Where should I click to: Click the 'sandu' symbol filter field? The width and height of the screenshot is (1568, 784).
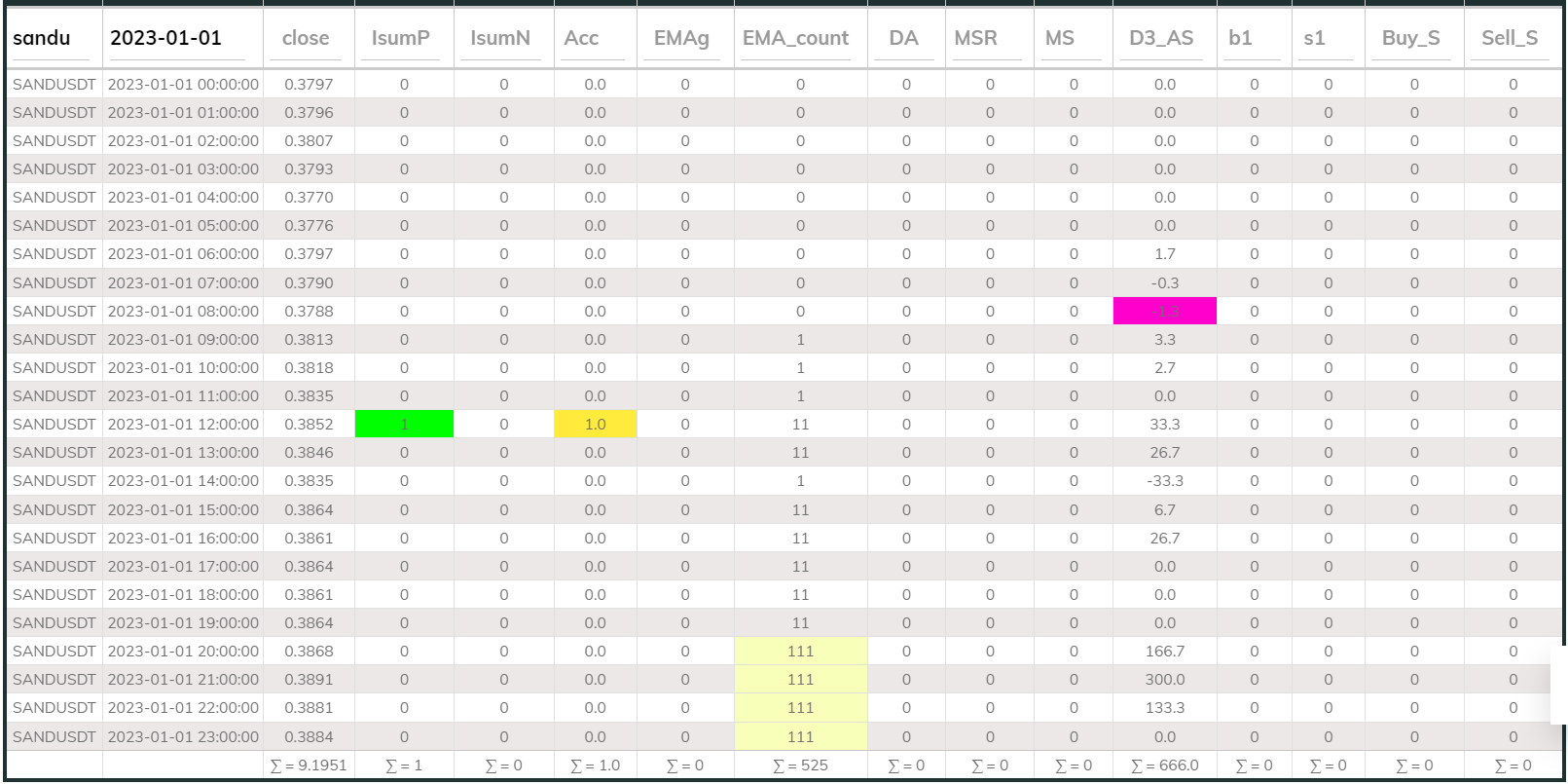(54, 38)
